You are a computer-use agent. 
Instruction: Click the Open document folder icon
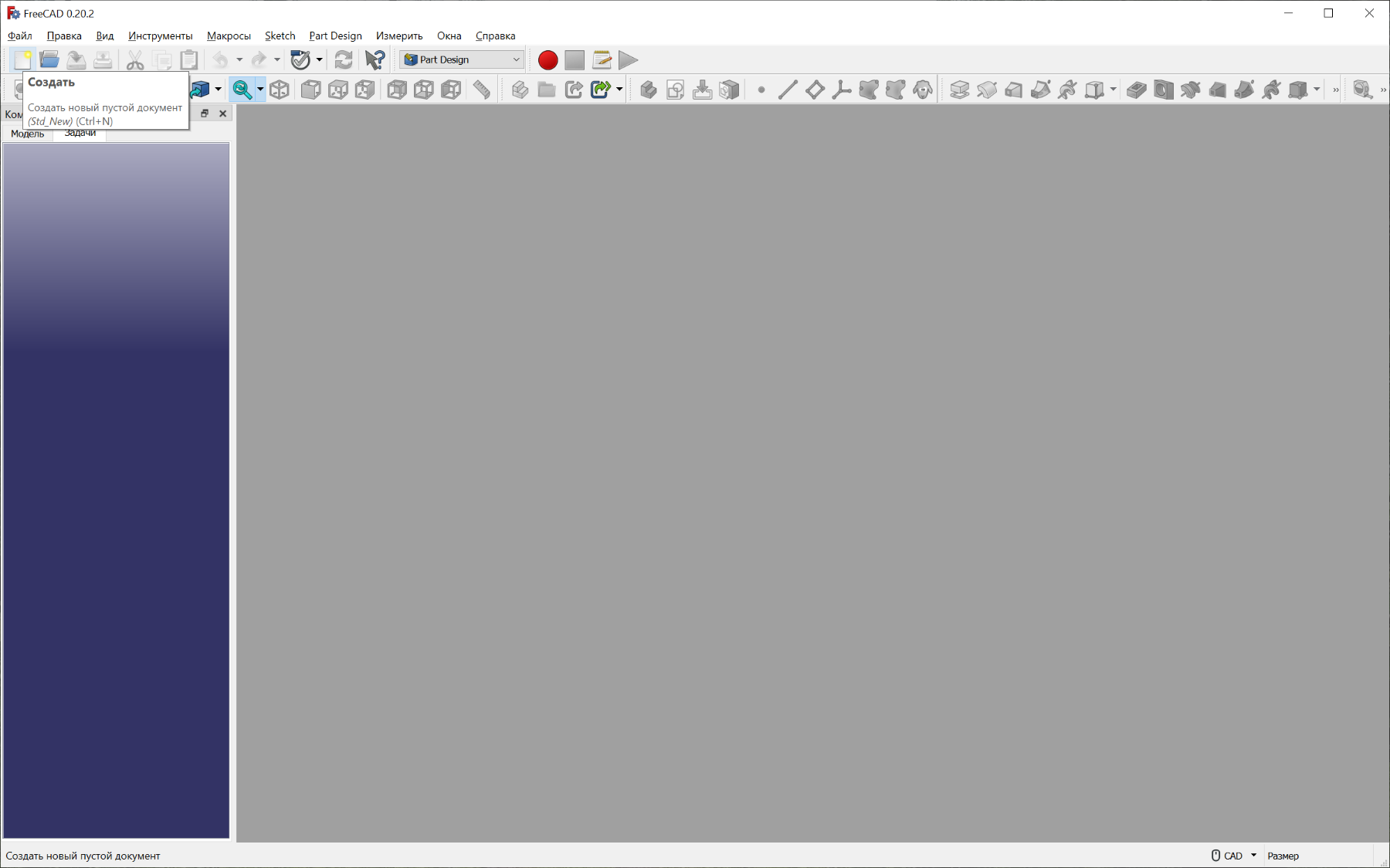[49, 59]
